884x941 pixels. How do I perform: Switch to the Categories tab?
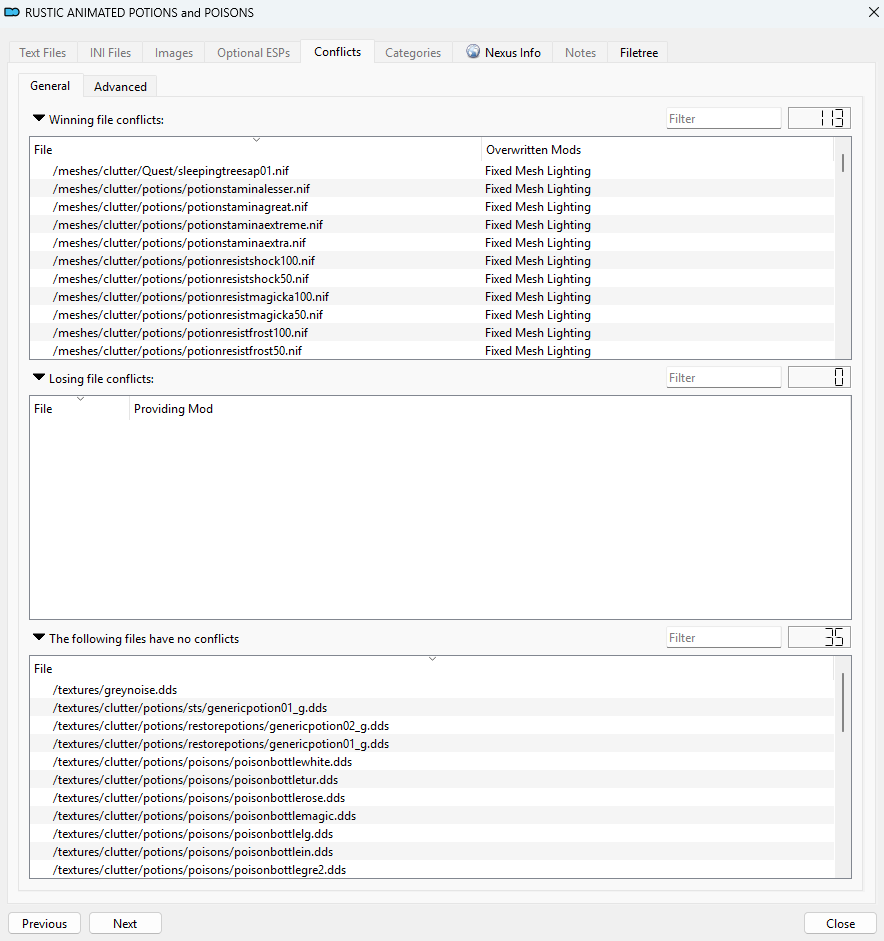(413, 53)
